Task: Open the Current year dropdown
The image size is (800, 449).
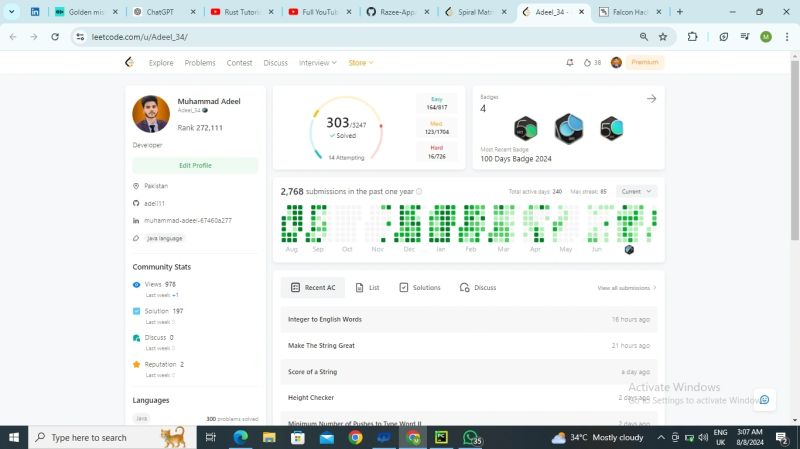Action: tap(636, 191)
